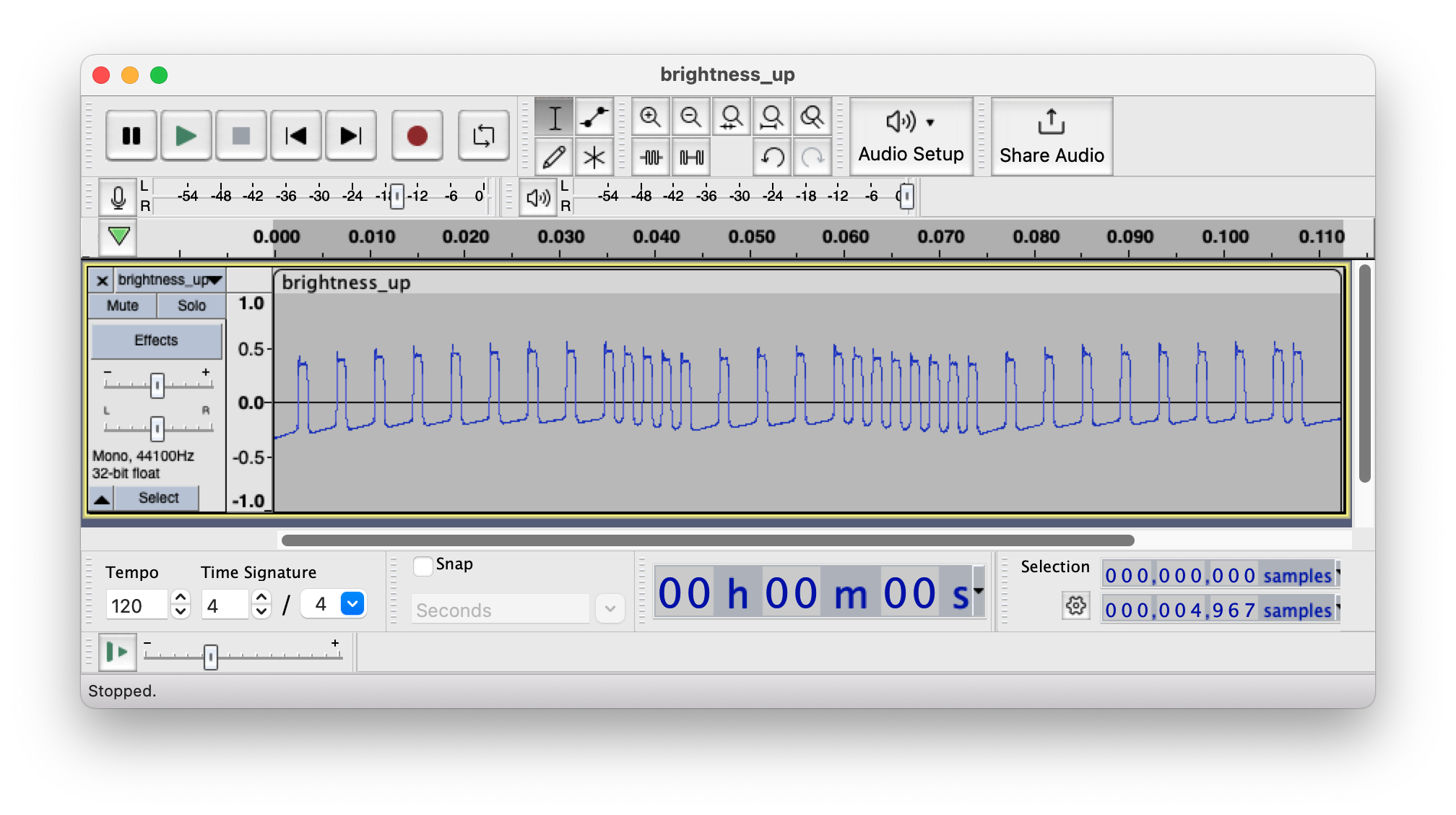Open track Effects panel

coord(156,340)
